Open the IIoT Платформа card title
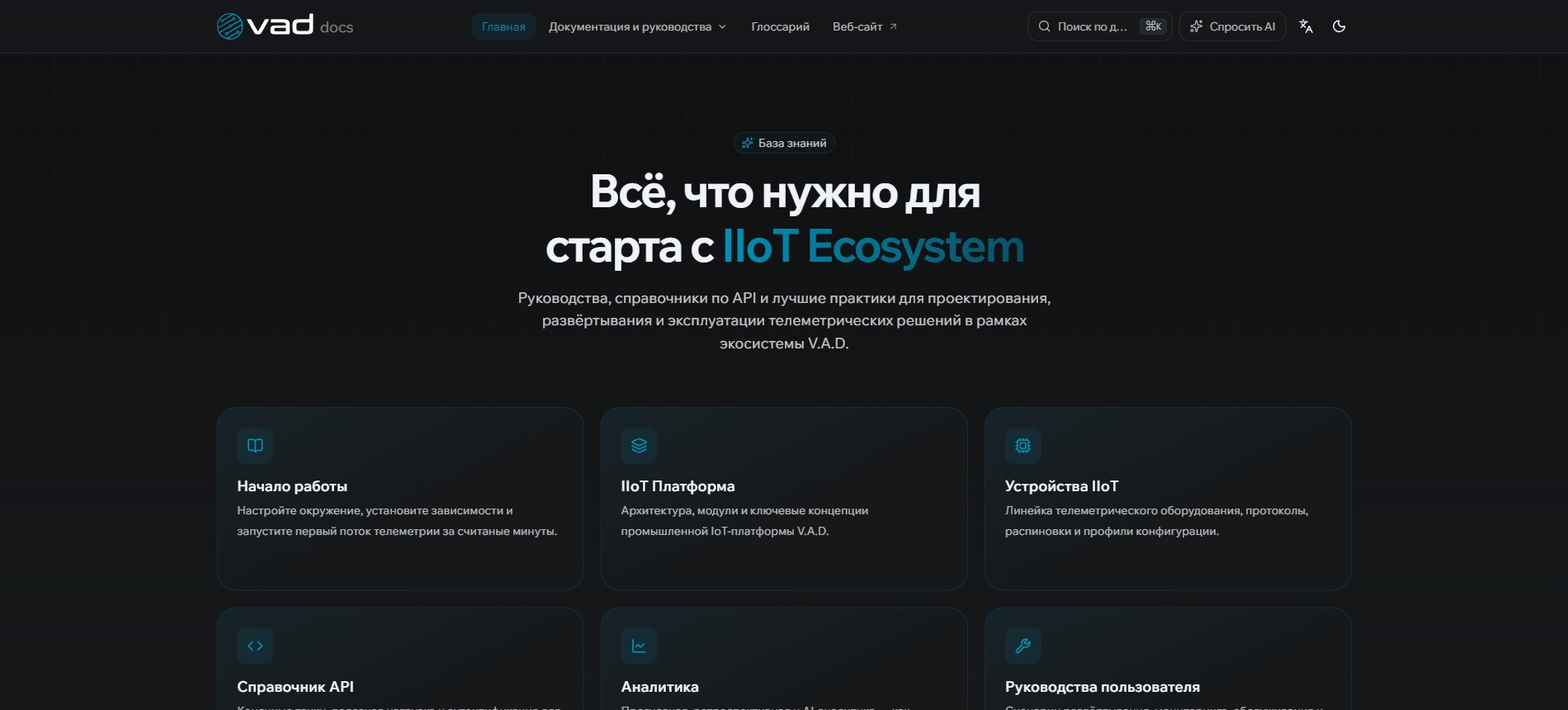The height and width of the screenshot is (710, 1568). tap(678, 486)
